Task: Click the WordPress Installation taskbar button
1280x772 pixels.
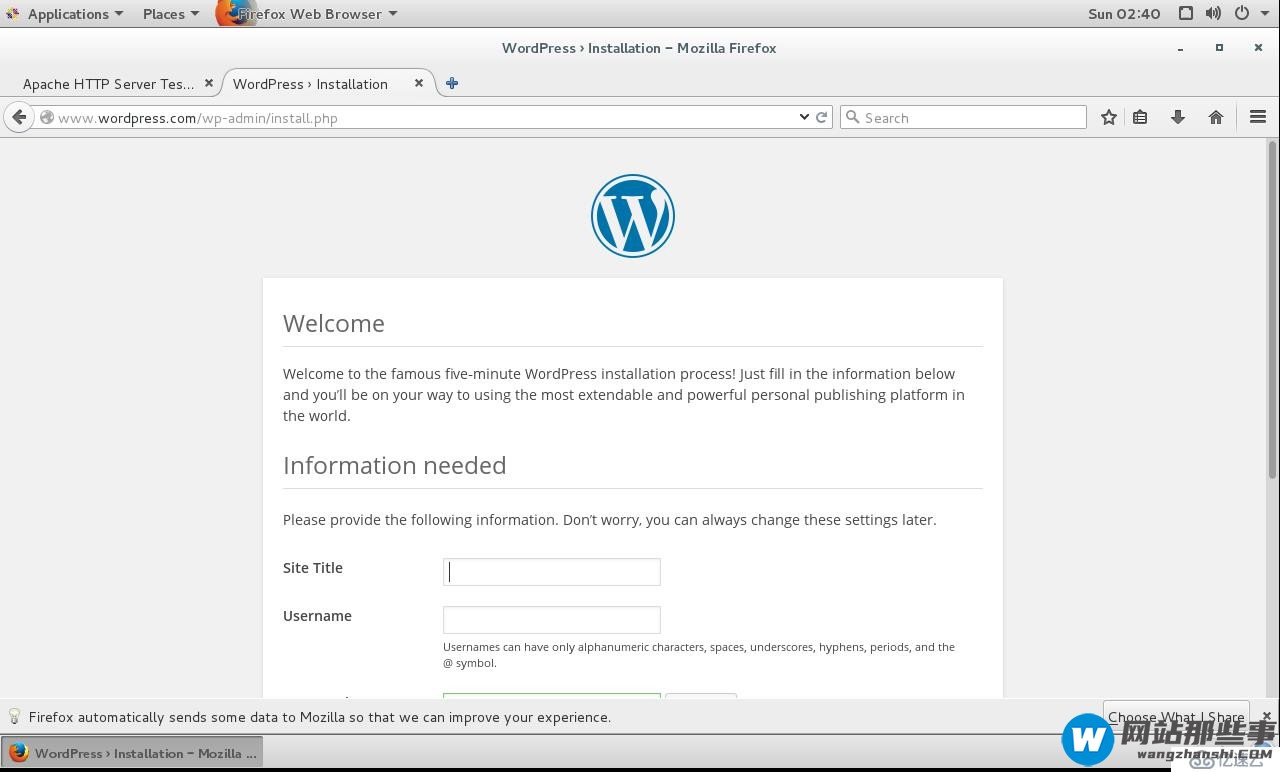Action: point(133,754)
